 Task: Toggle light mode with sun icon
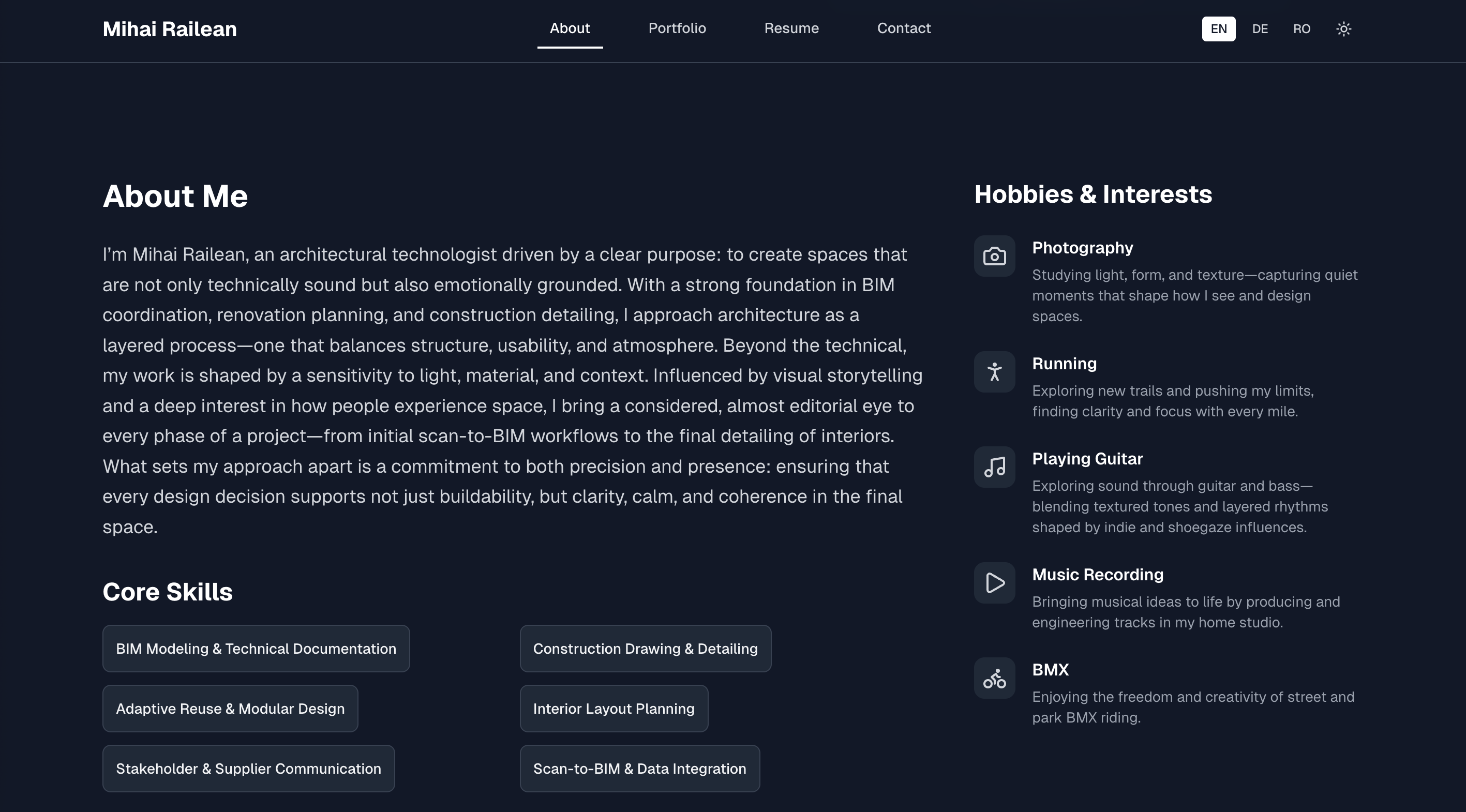[1343, 29]
